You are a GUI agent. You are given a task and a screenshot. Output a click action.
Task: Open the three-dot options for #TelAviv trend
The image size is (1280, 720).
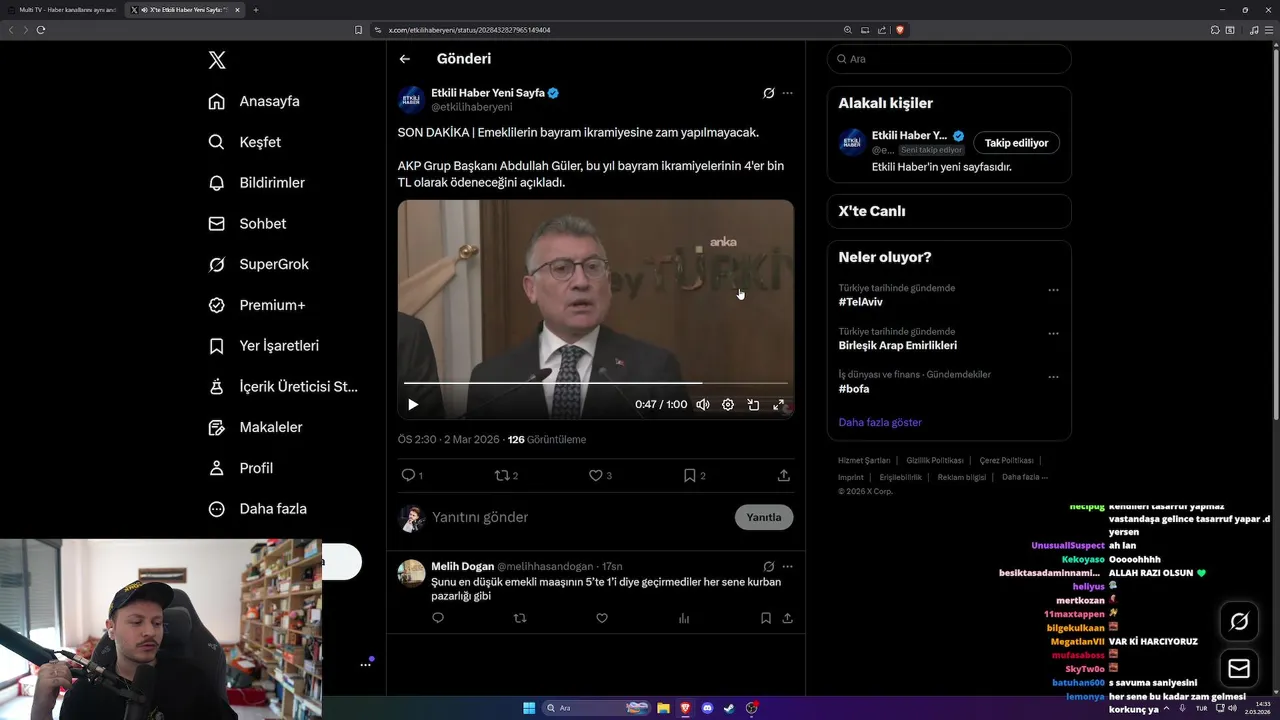(1053, 290)
